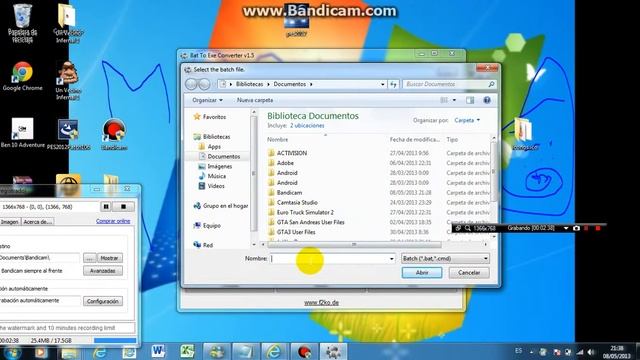Screen dimensions: 640x360
Task: Open the views options dropdown arrow
Action: pos(454,100)
